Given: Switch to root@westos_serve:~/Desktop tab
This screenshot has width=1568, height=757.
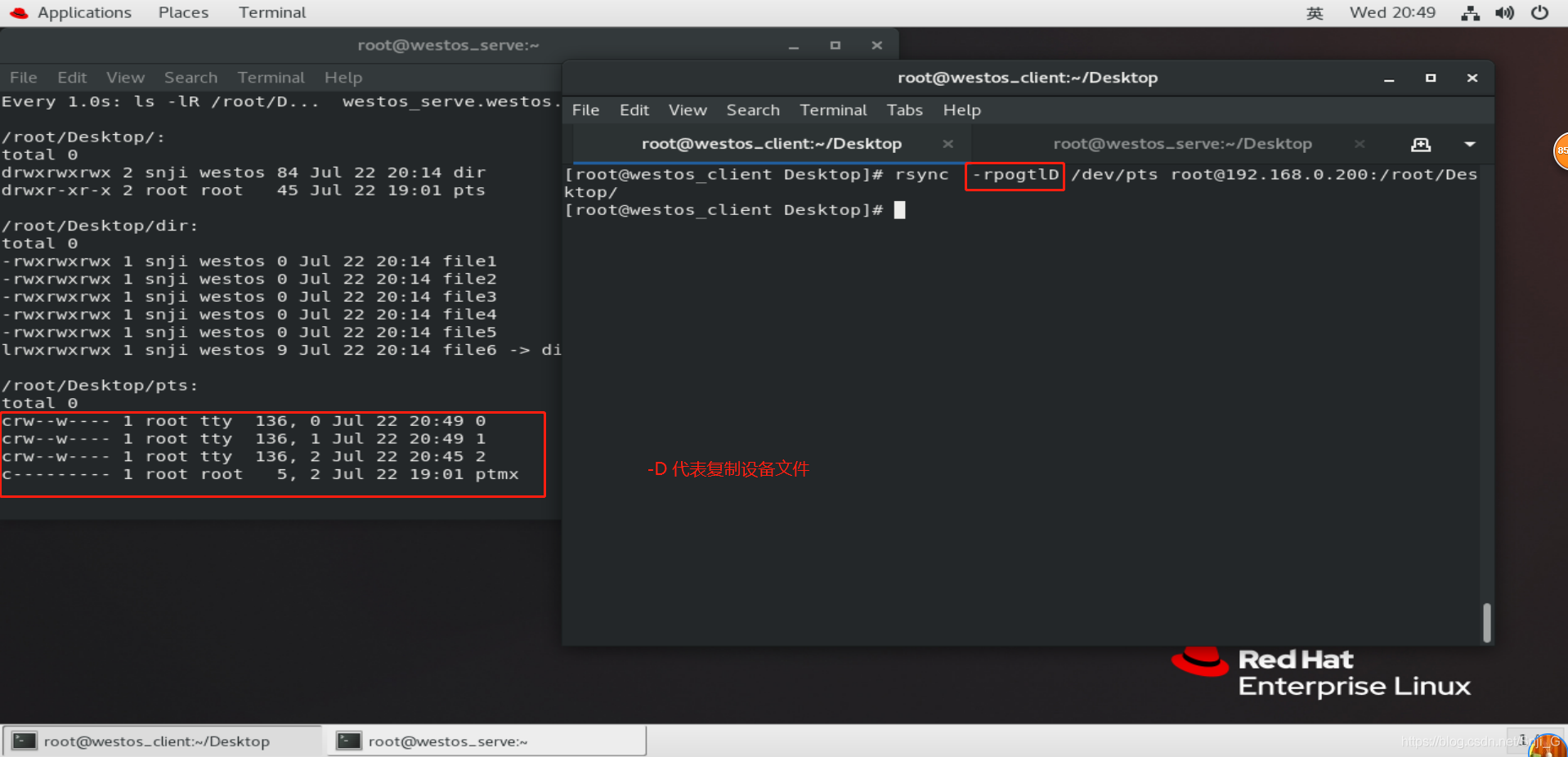Looking at the screenshot, I should click(1182, 144).
